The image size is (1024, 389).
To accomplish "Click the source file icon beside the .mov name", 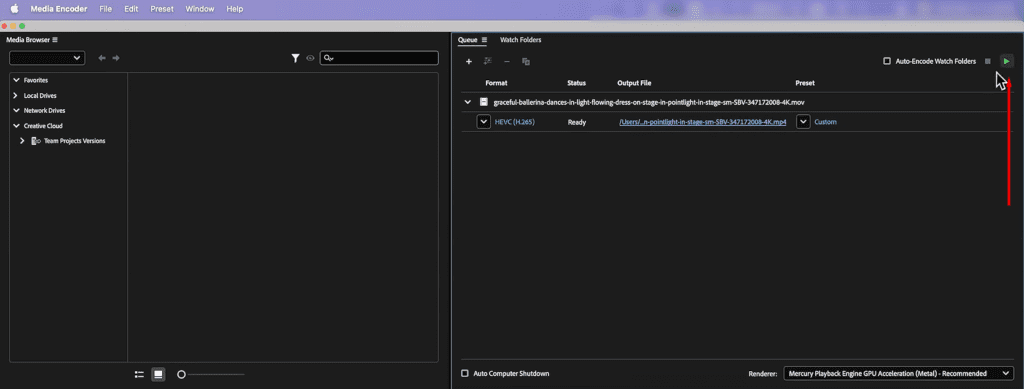I will (x=483, y=102).
